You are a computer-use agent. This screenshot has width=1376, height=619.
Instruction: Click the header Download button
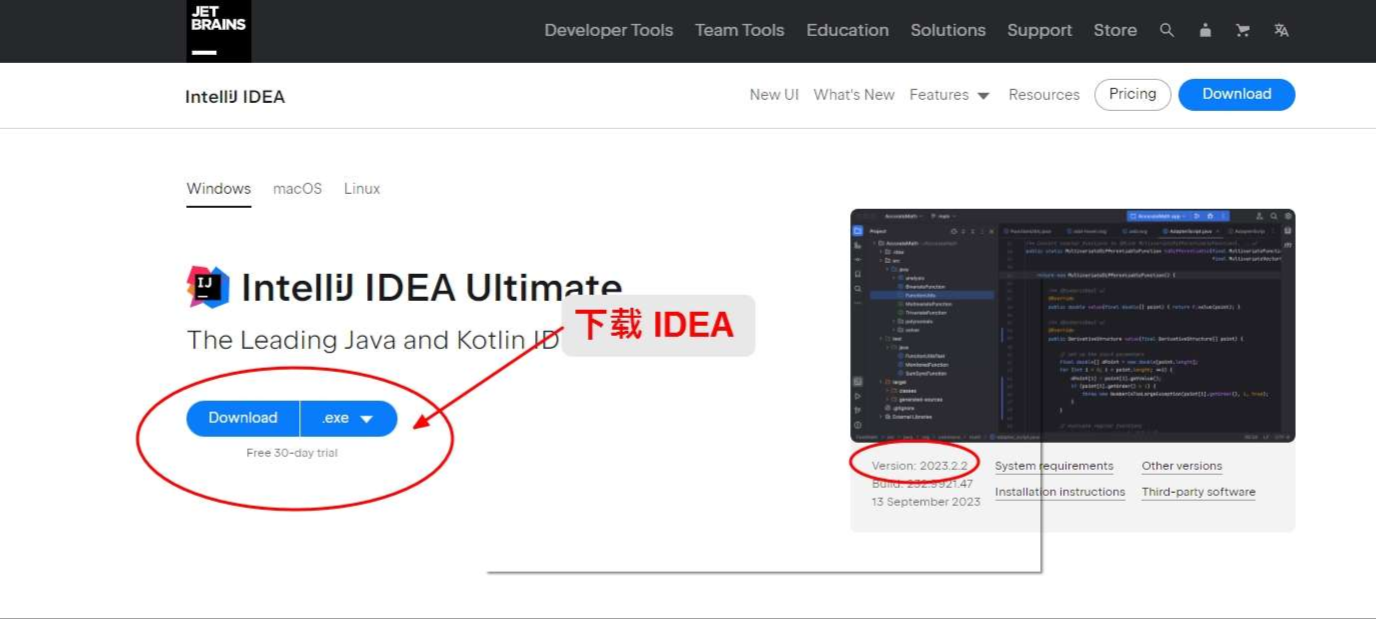coord(1236,94)
